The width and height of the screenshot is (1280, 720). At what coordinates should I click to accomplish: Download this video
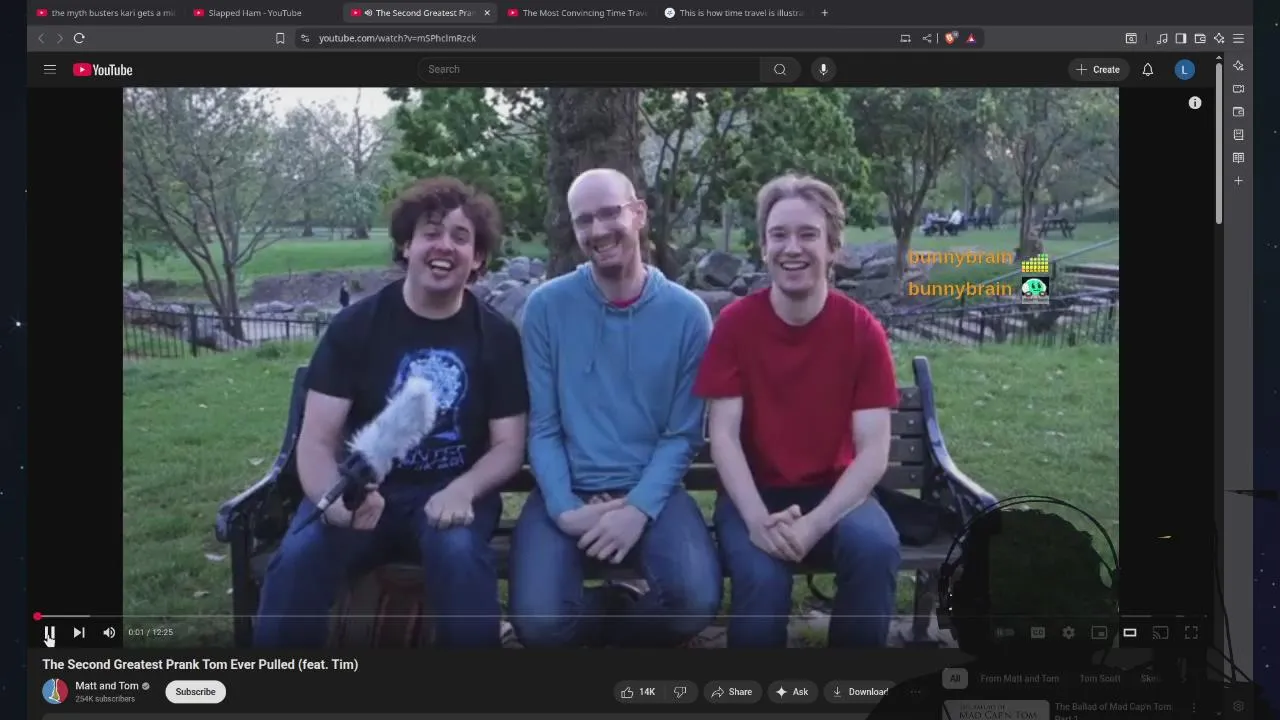[x=860, y=692]
